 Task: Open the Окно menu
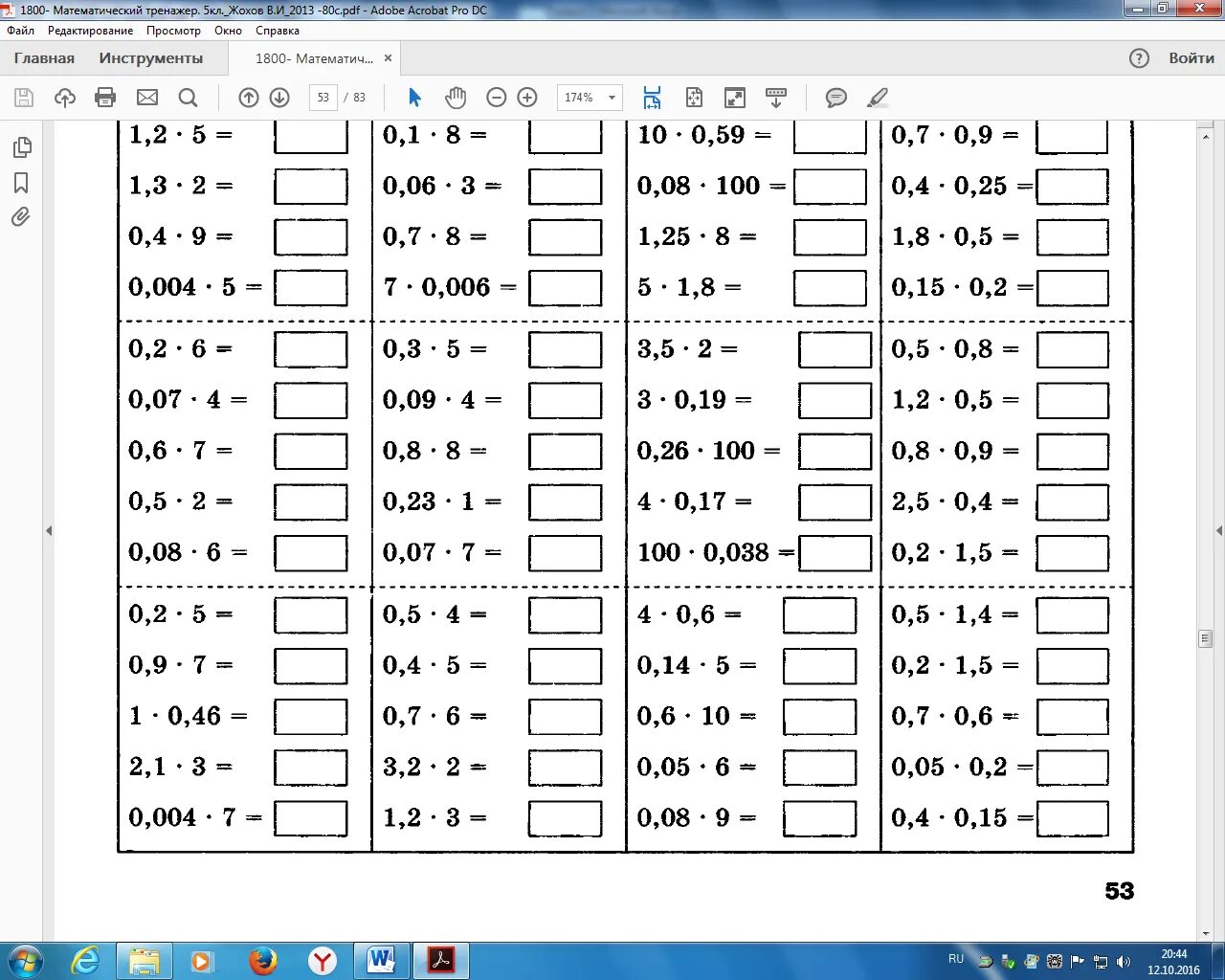pyautogui.click(x=228, y=31)
